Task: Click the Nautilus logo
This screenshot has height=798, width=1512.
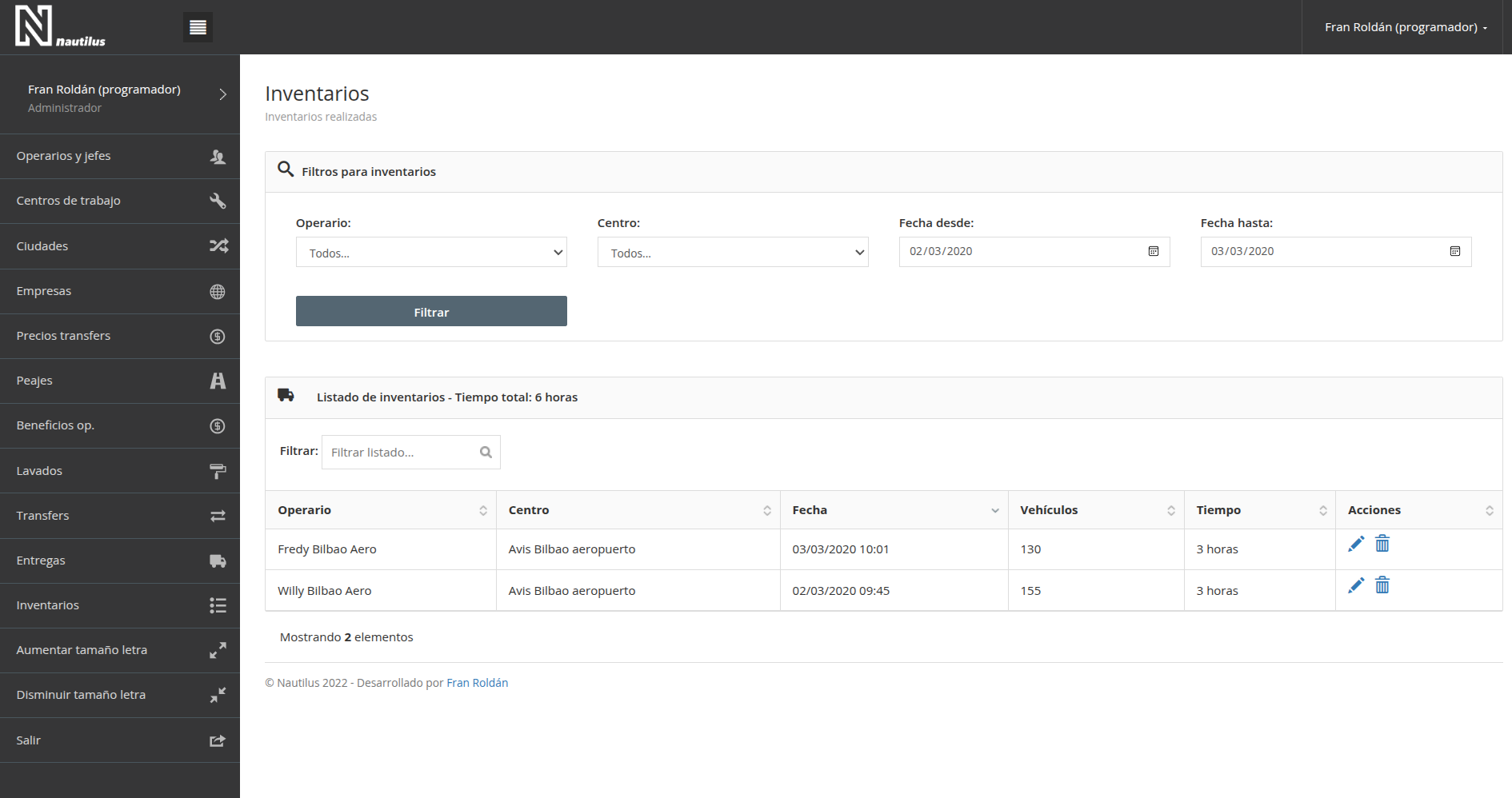Action: point(60,26)
